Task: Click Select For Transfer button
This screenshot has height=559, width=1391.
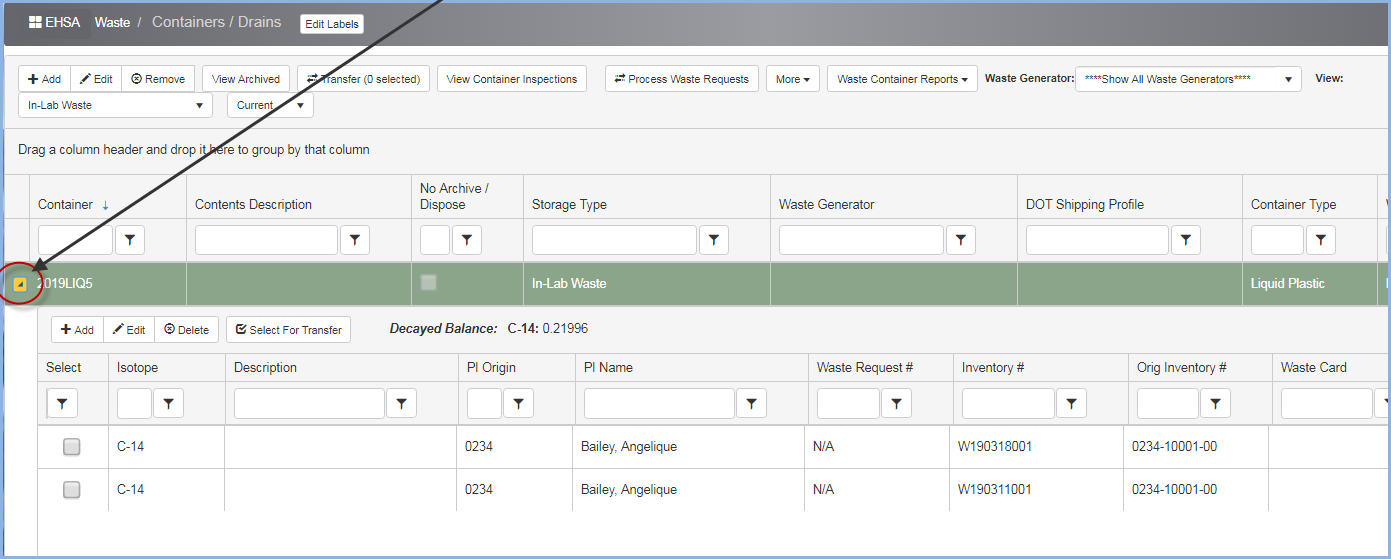Action: coord(288,330)
